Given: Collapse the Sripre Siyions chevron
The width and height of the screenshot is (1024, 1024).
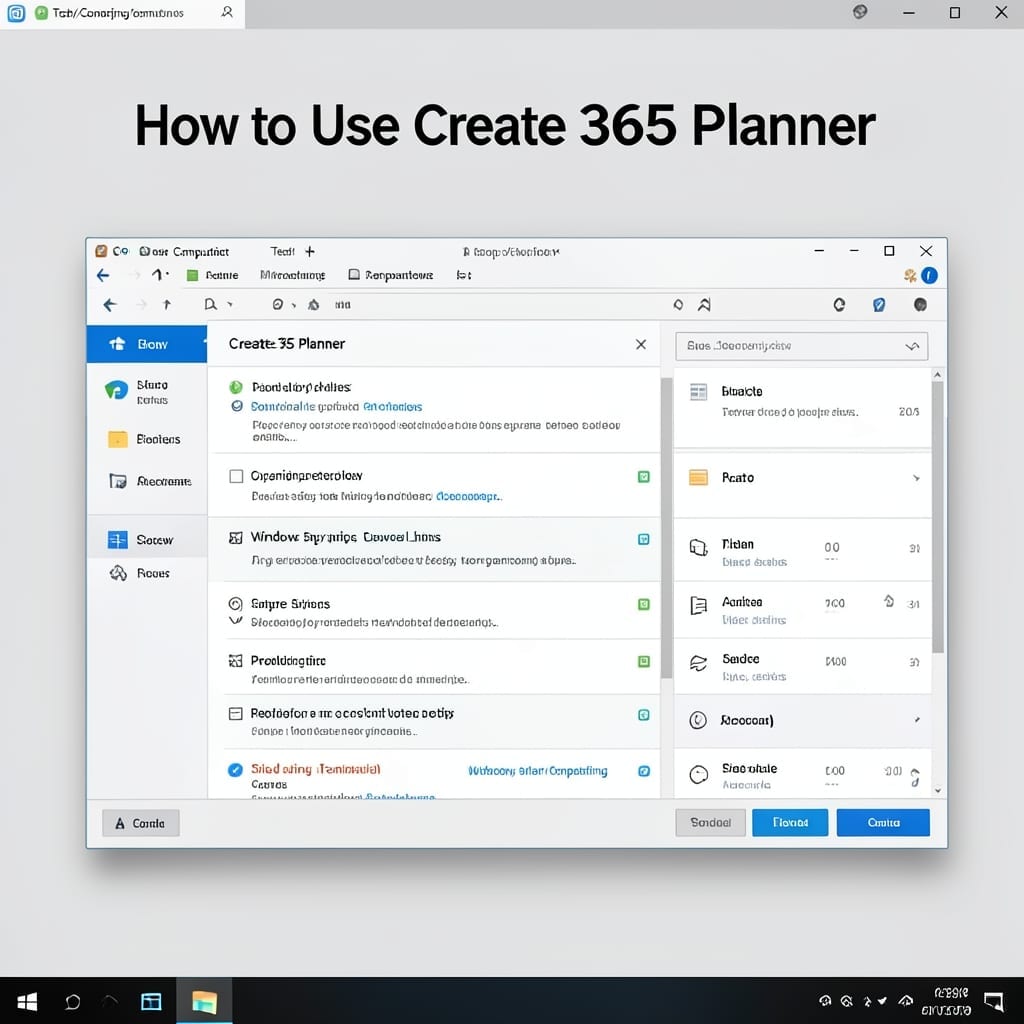Looking at the screenshot, I should click(x=236, y=620).
